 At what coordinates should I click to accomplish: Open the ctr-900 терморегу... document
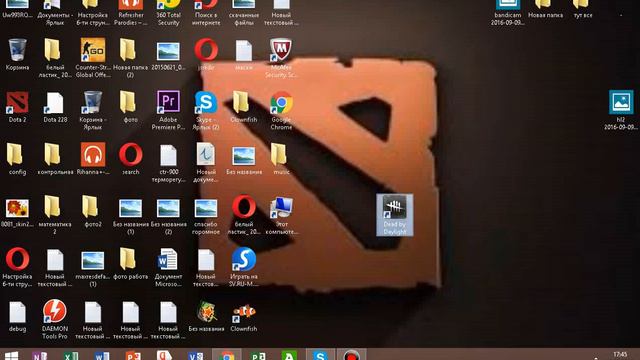[168, 162]
